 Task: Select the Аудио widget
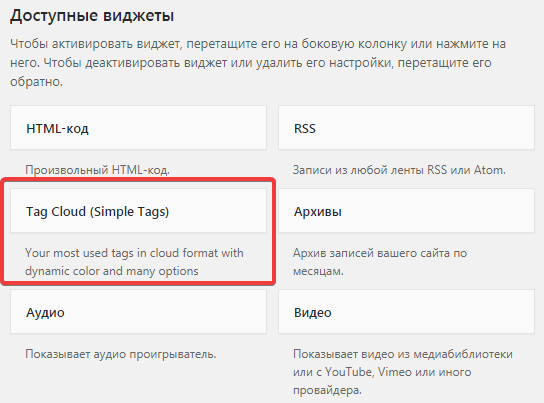coord(138,312)
